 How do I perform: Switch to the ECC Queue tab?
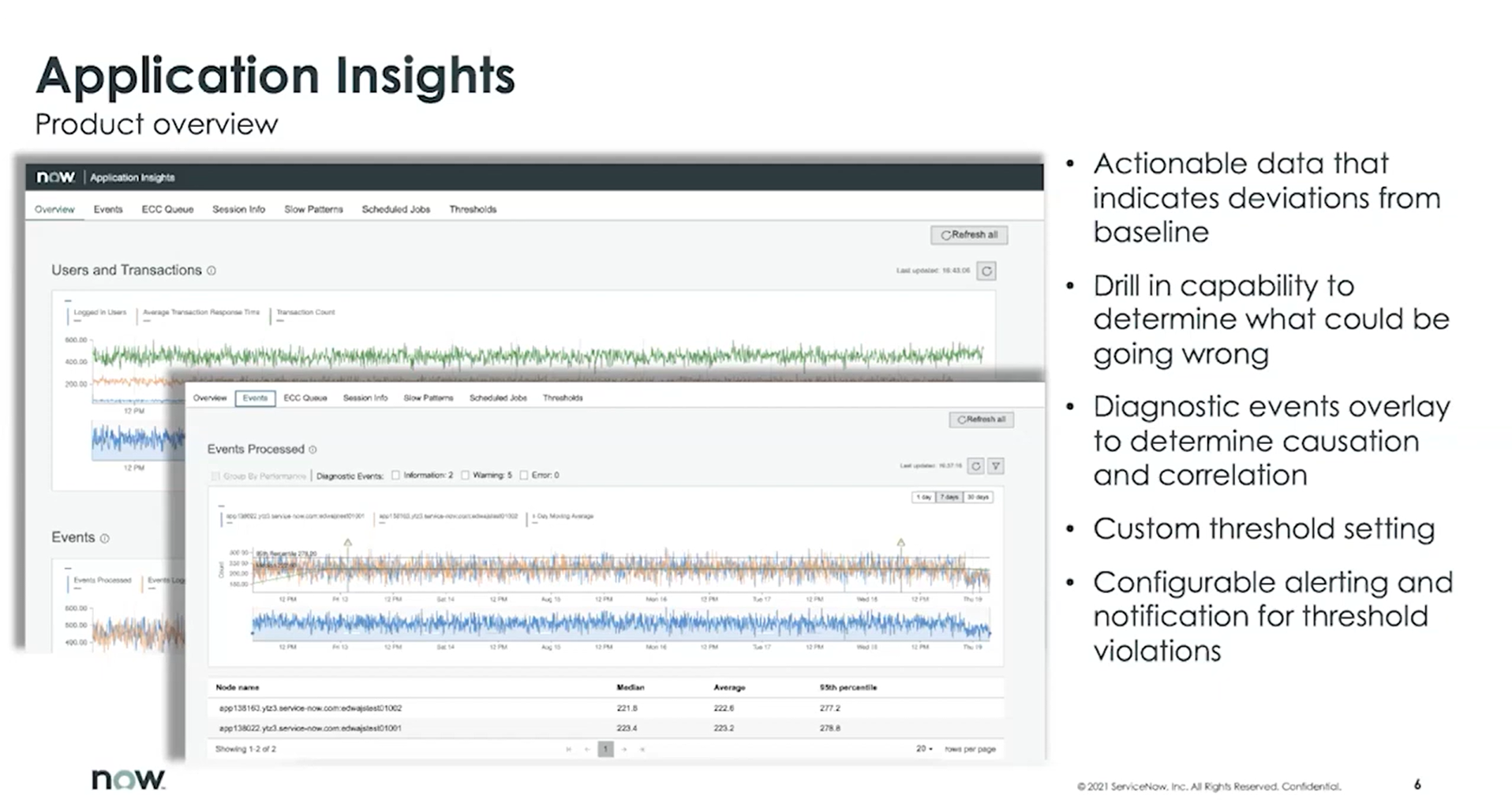pos(305,398)
